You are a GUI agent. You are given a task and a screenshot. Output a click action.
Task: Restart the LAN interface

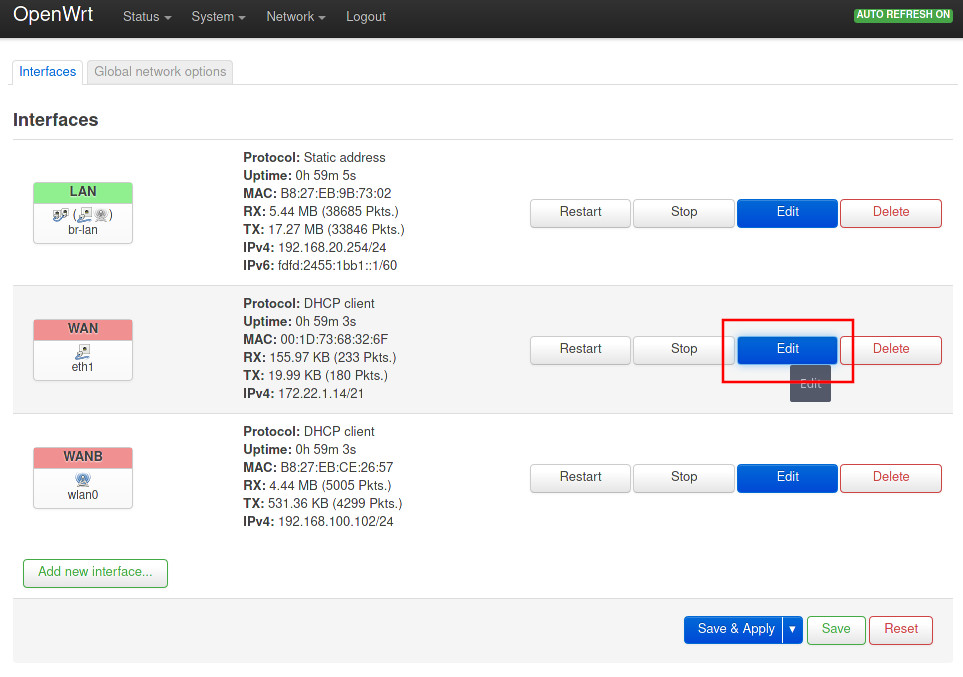pos(580,213)
